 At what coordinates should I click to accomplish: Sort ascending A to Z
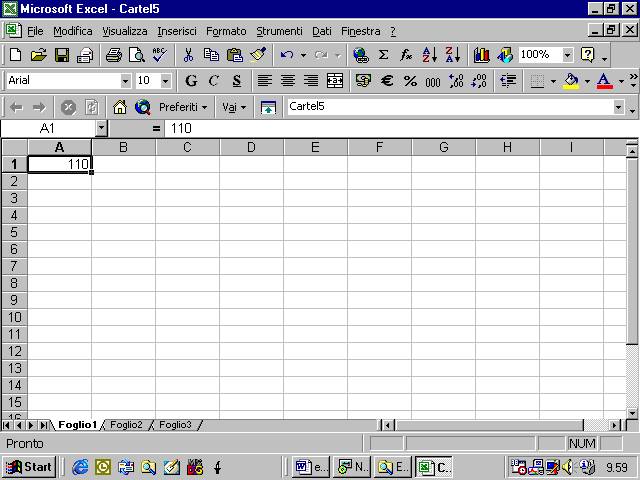[x=430, y=55]
